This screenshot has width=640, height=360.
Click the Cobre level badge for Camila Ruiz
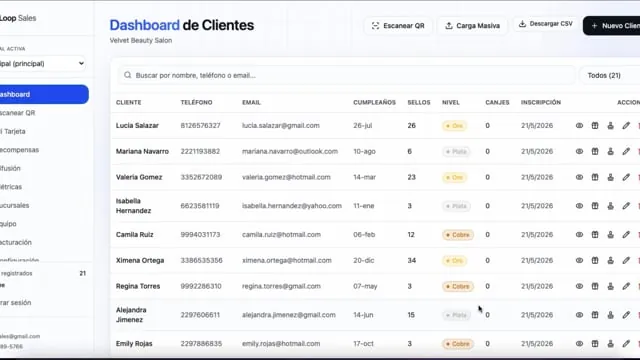pyautogui.click(x=458, y=235)
